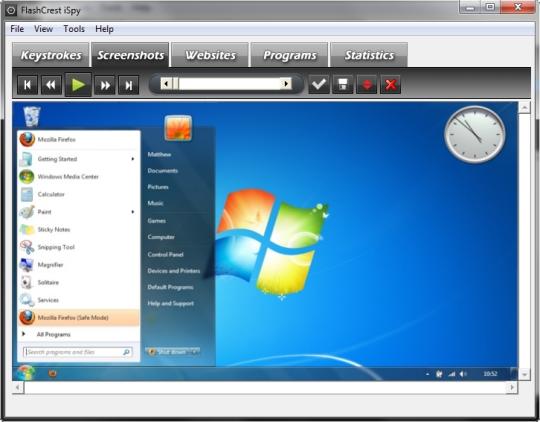Click the save floppy disk icon
This screenshot has width=540, height=422.
tap(343, 84)
